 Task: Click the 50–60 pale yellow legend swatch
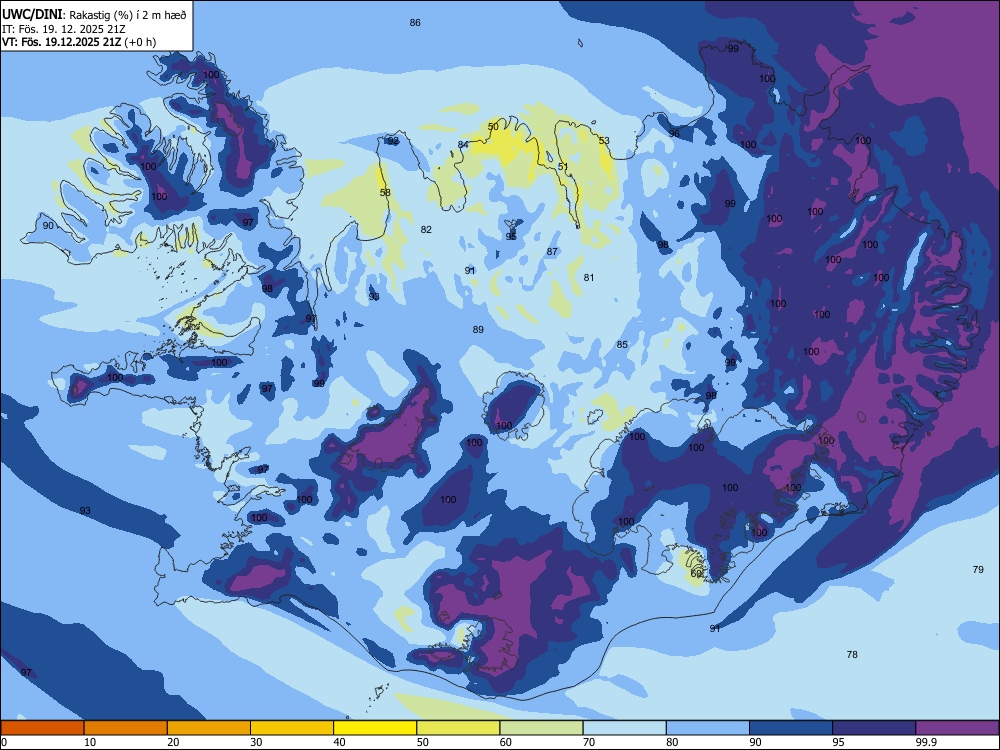[x=458, y=728]
